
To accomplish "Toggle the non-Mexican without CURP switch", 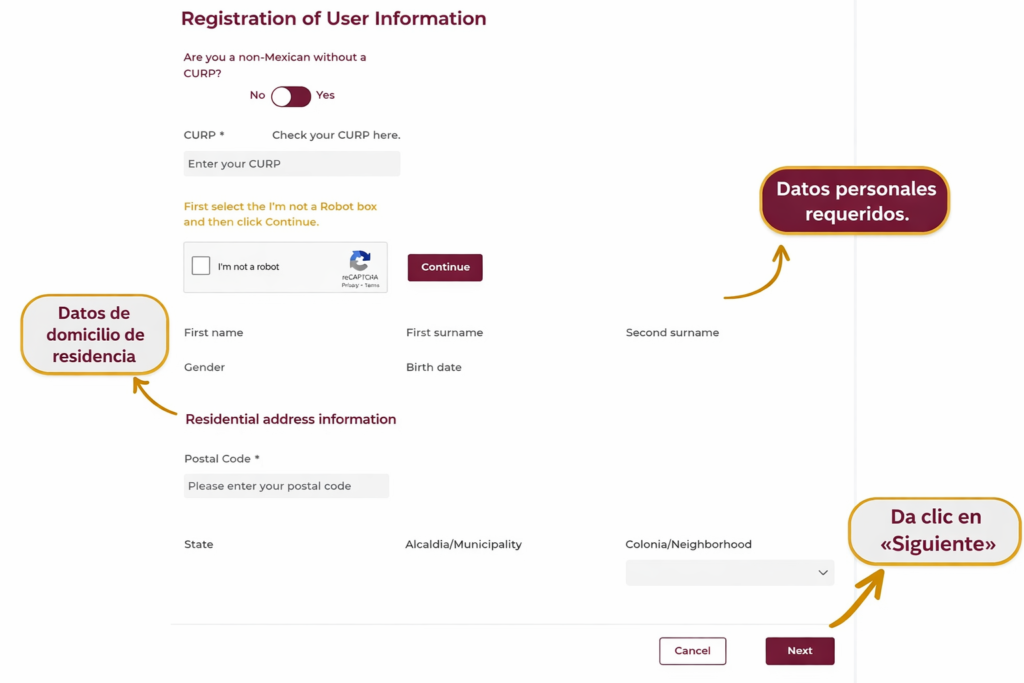I will point(291,96).
